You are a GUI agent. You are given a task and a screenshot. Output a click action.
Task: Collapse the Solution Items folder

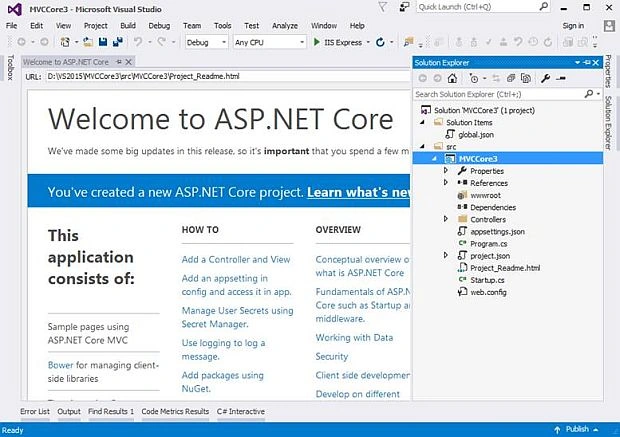pyautogui.click(x=422, y=123)
